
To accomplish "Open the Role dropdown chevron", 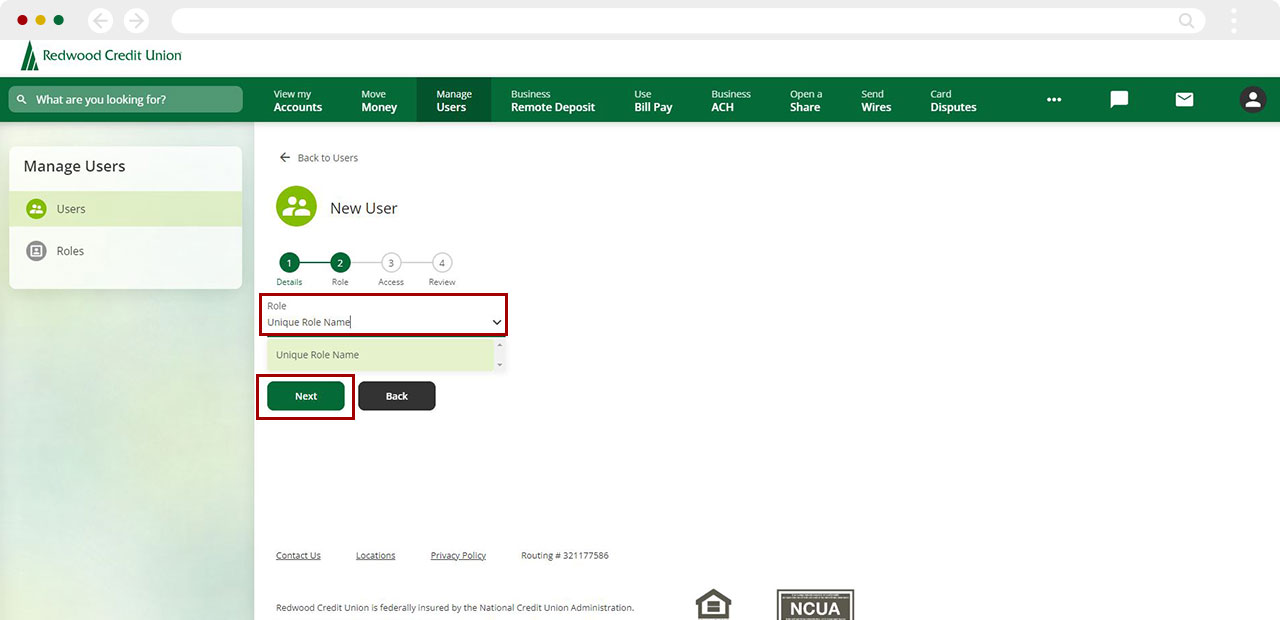I will coord(496,322).
